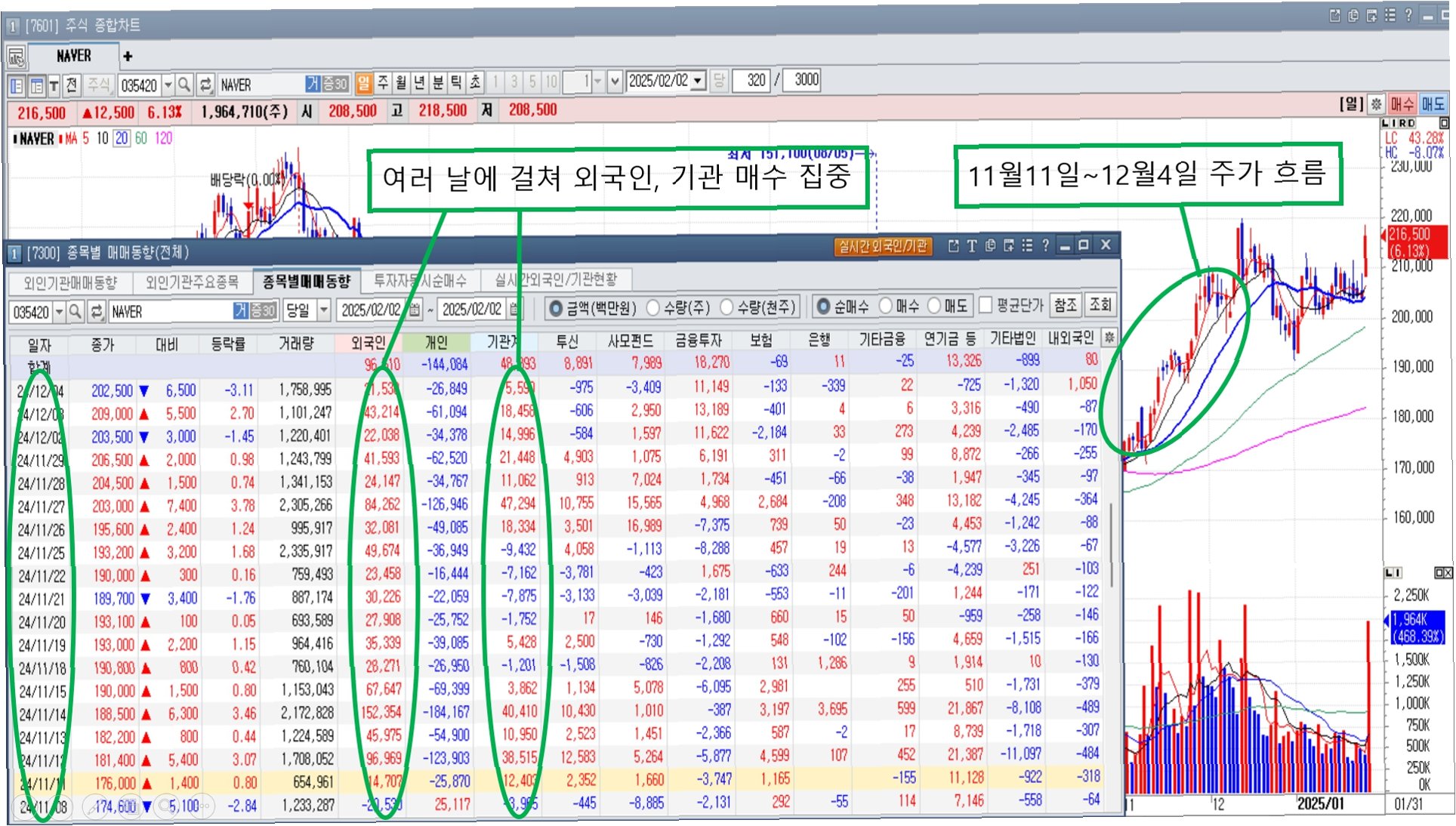Viewport: 1456px width, 826px height.
Task: Click column settings gear at table header end
Action: (x=1109, y=337)
